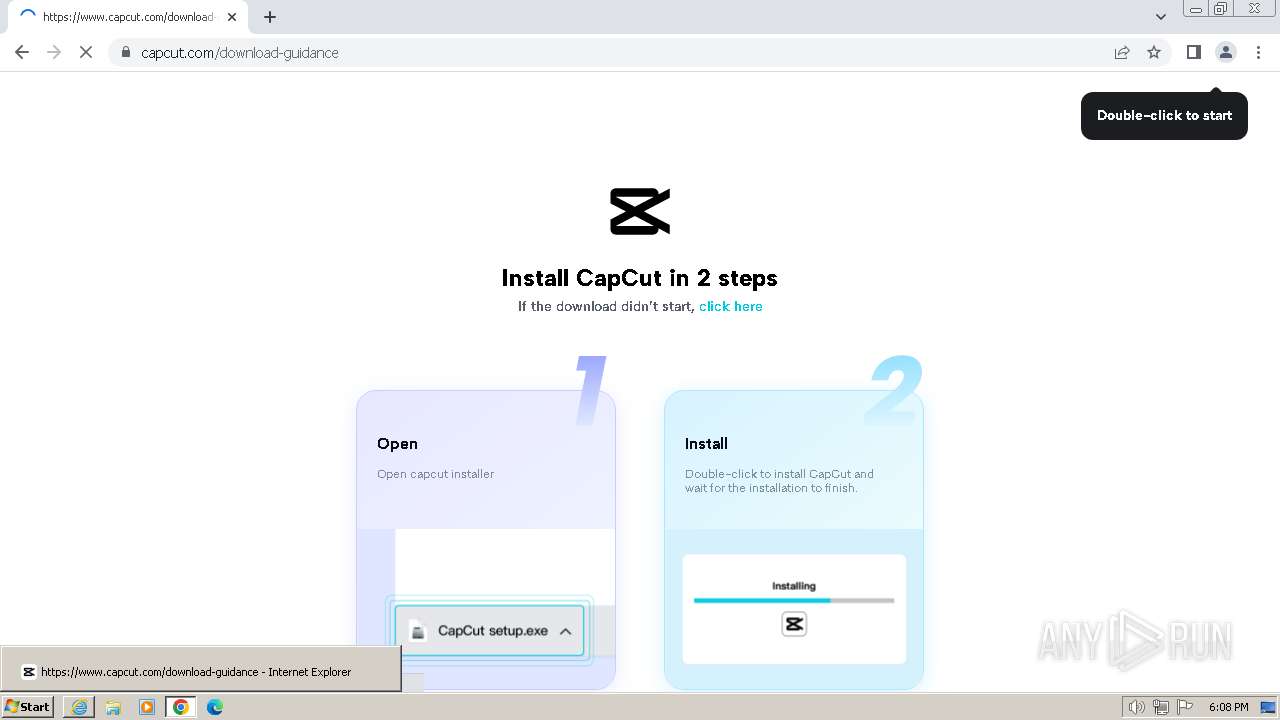Go back to previous page

pos(22,52)
